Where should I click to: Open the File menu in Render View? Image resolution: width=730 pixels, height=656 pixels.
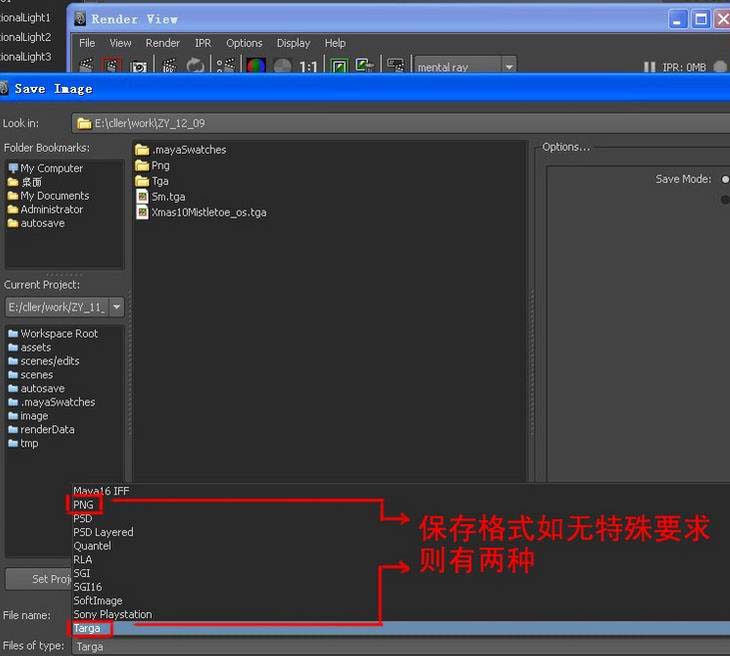click(87, 43)
